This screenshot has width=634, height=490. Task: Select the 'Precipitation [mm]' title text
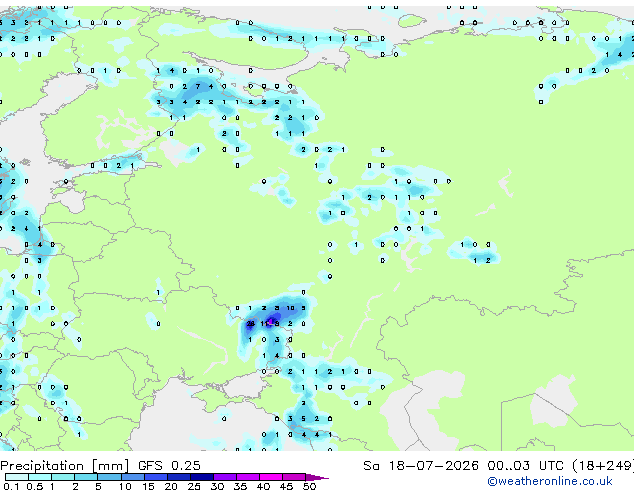pos(65,466)
